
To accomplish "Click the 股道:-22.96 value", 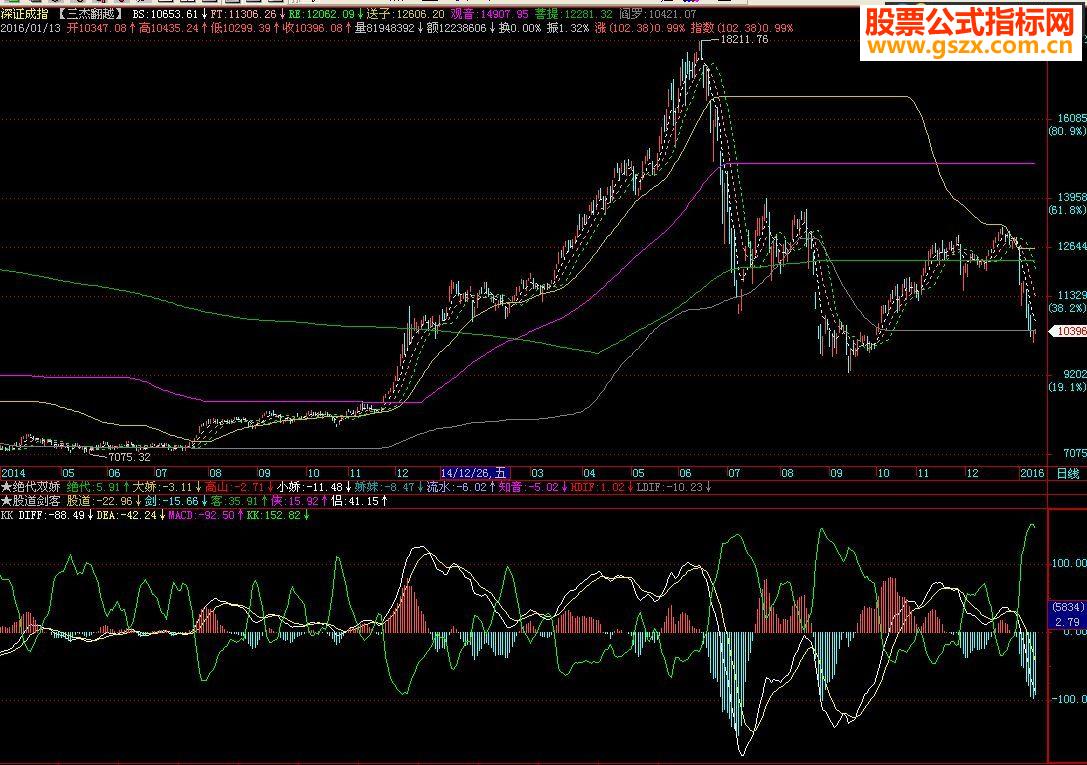I will click(x=99, y=501).
